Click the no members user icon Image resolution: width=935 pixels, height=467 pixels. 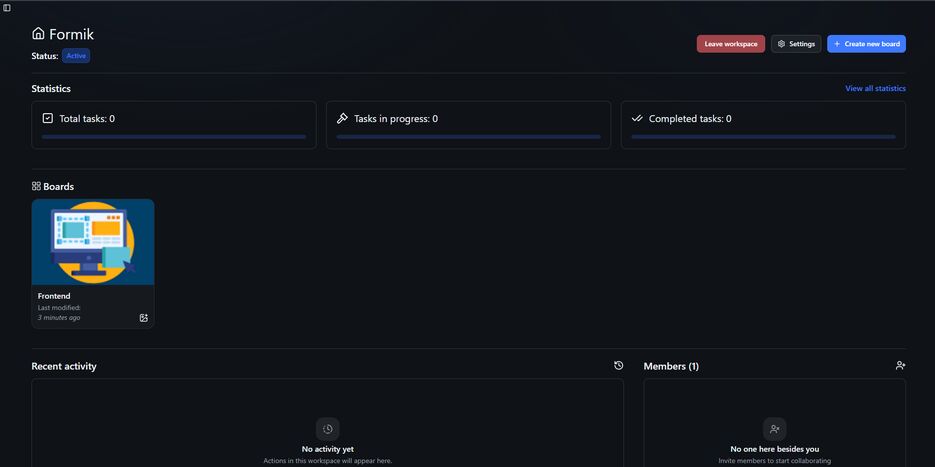[775, 429]
